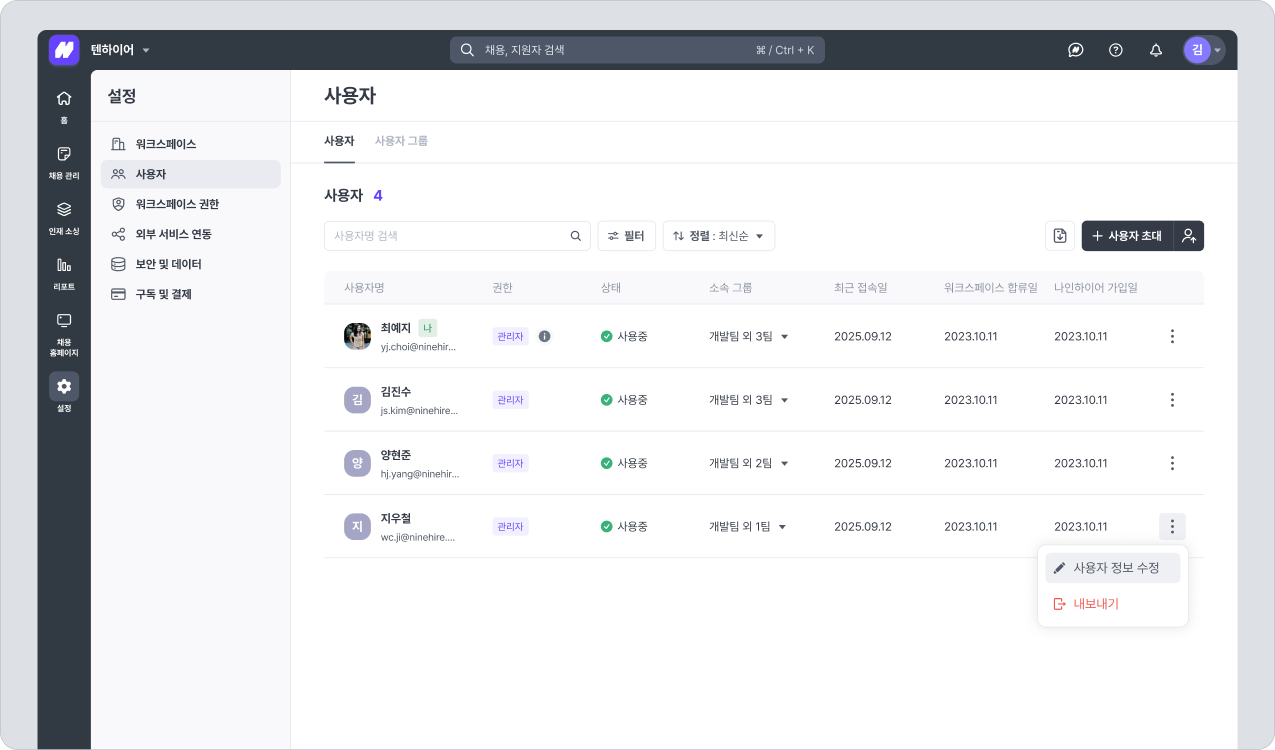The image size is (1275, 750).
Task: Open the 정렬 : 최신순 dropdown
Action: click(x=719, y=236)
